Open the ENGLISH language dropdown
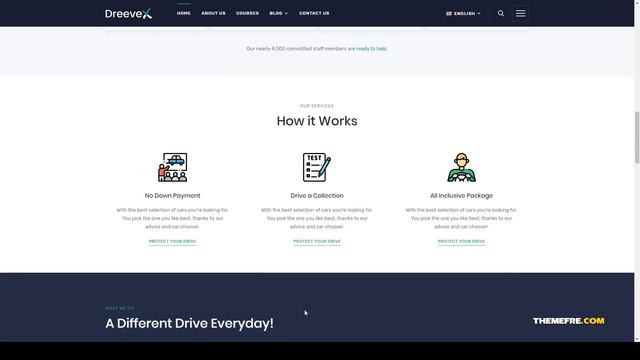The image size is (640, 360). (x=463, y=13)
